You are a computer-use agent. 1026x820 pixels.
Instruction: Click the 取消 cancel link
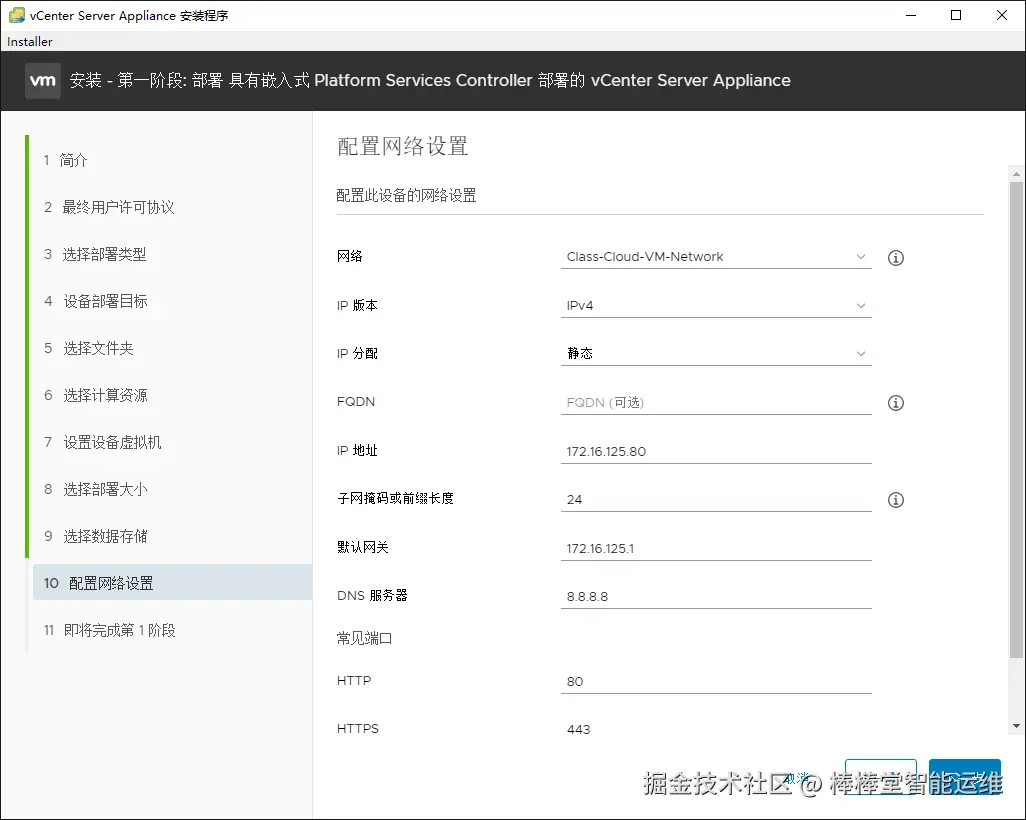(x=798, y=778)
